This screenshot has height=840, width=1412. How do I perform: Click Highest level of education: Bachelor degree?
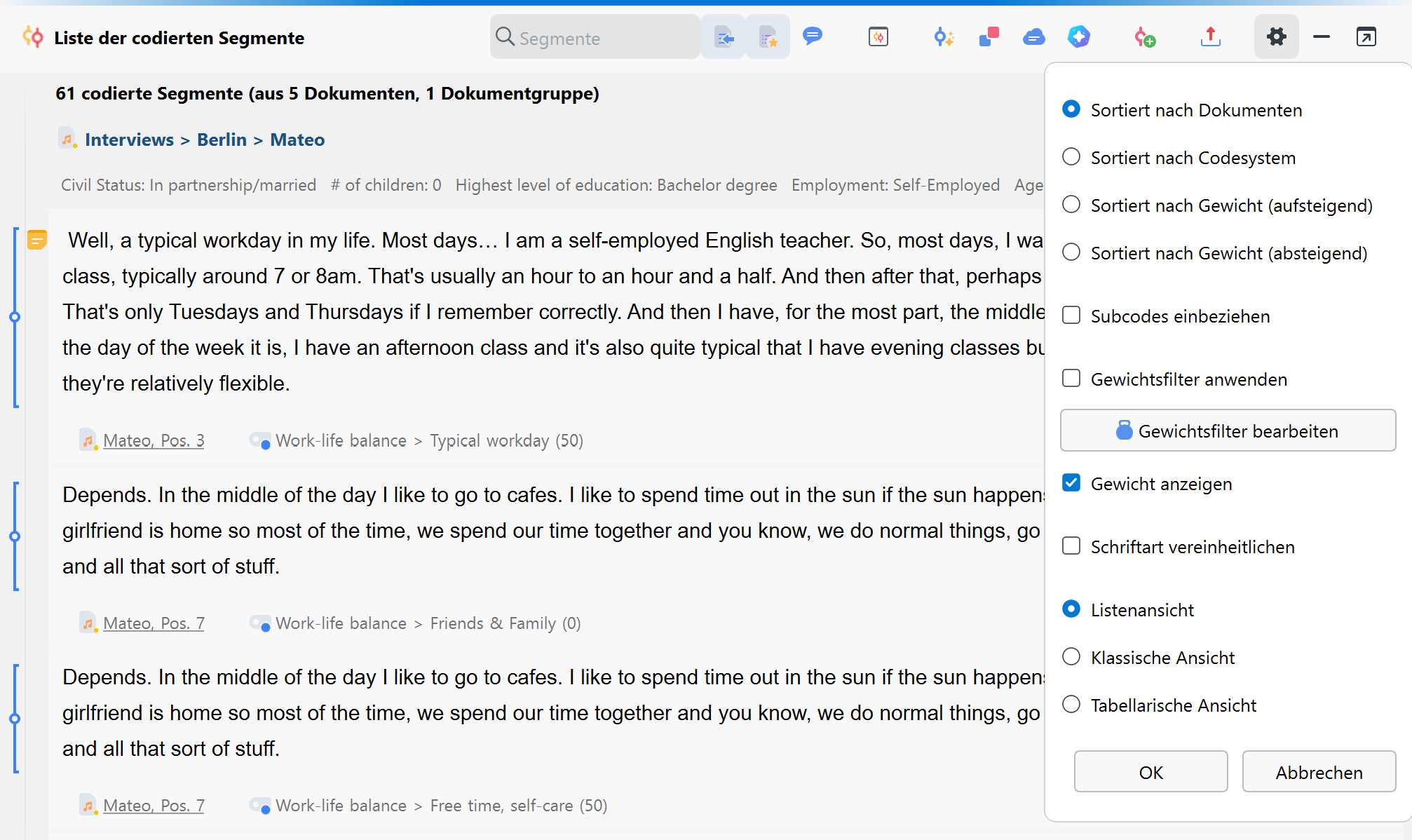[x=616, y=185]
